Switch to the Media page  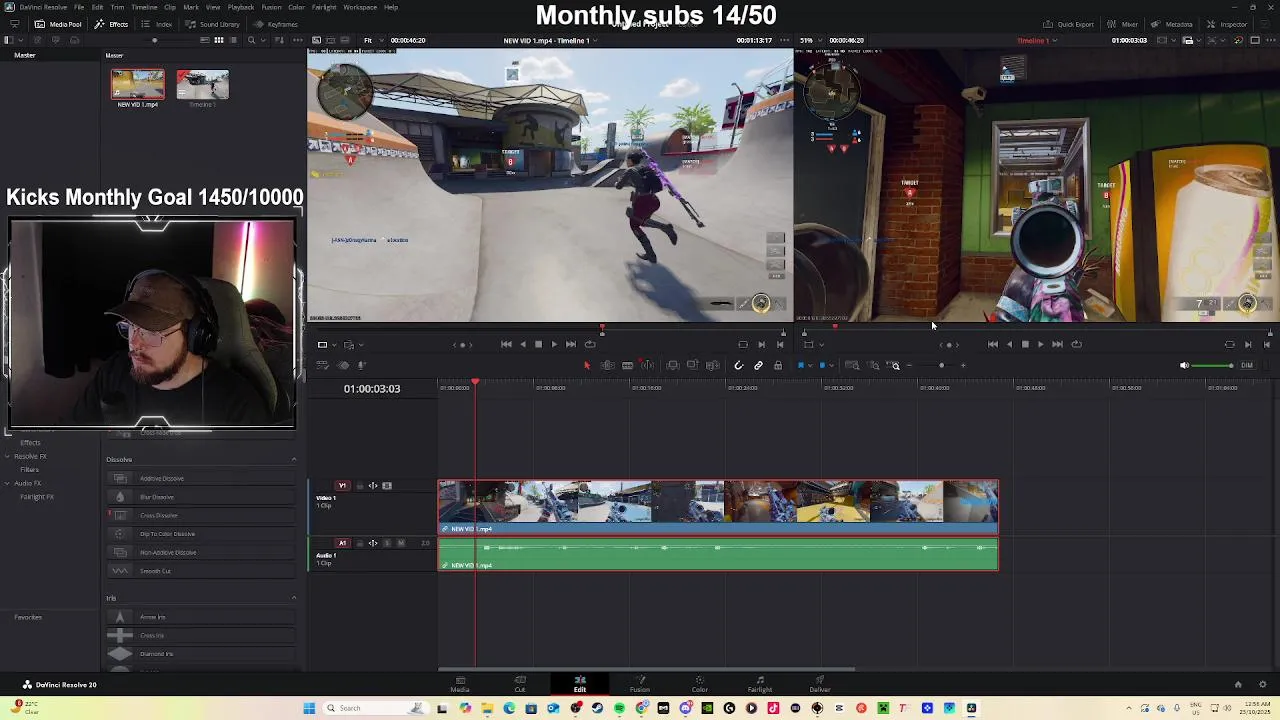[x=460, y=684]
